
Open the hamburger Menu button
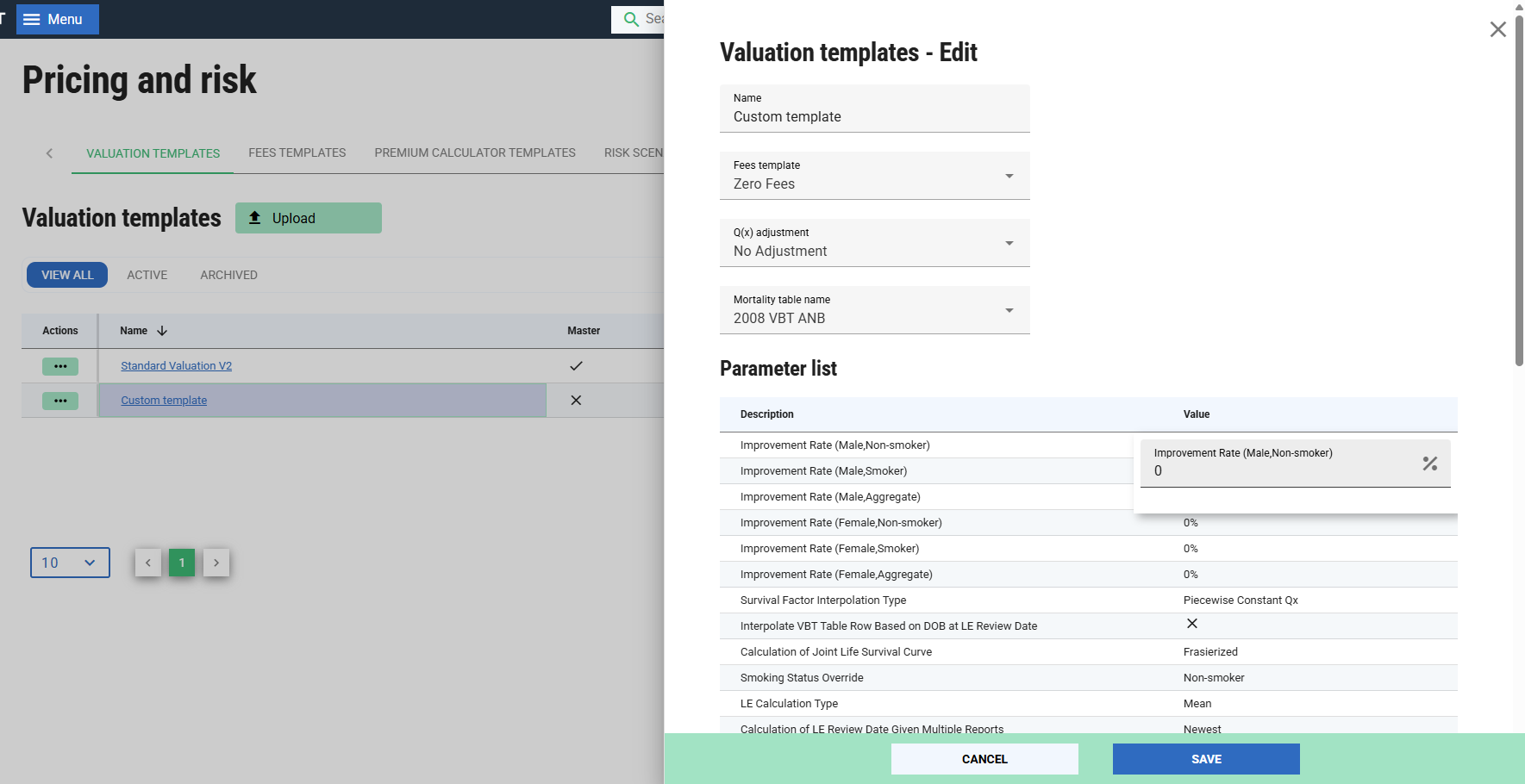[x=57, y=19]
